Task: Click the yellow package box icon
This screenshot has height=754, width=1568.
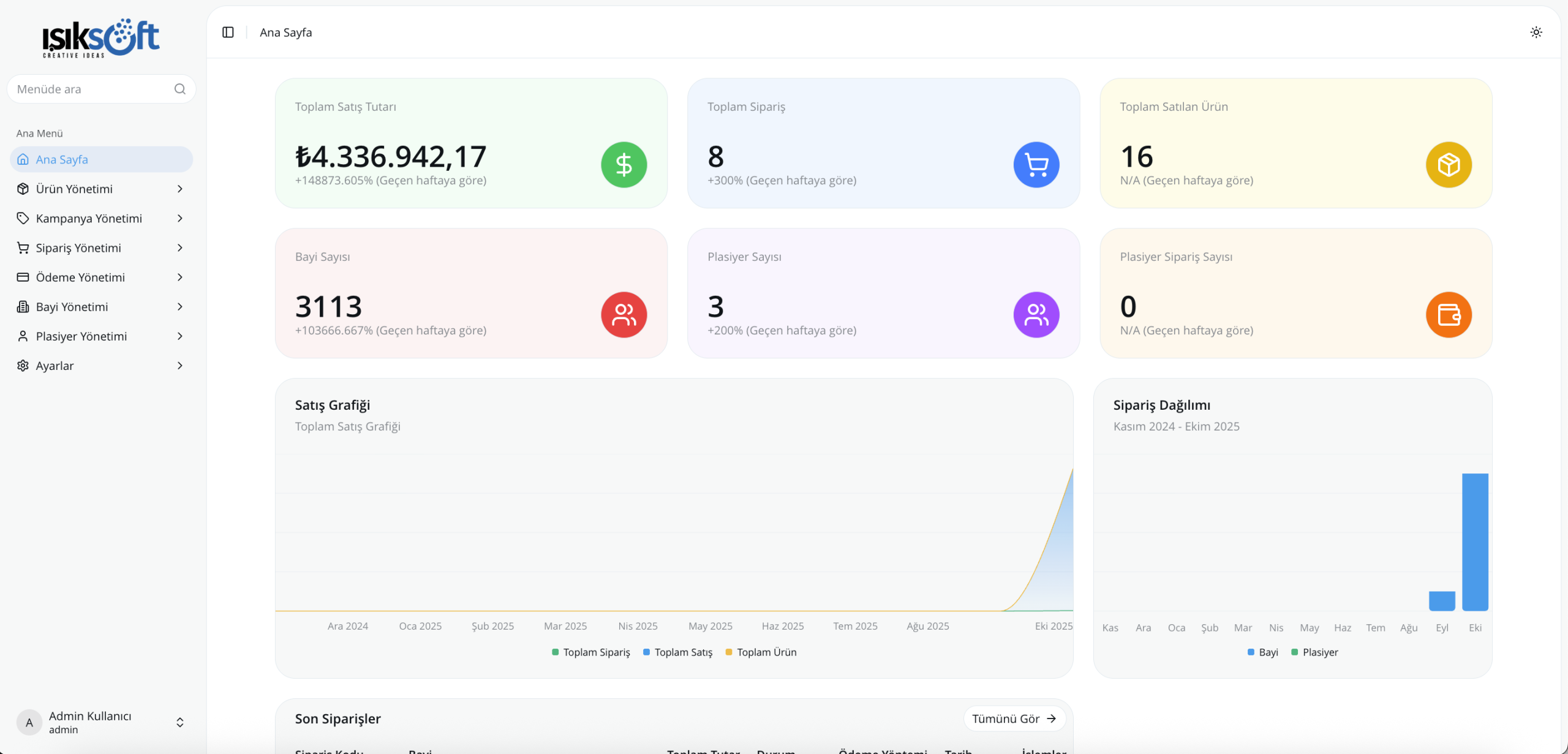Action: click(x=1448, y=165)
